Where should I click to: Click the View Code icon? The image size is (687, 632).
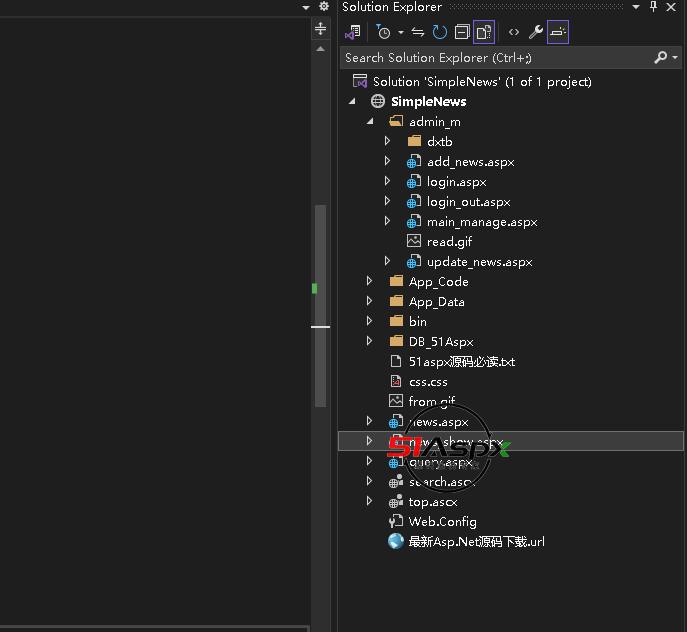coord(513,32)
